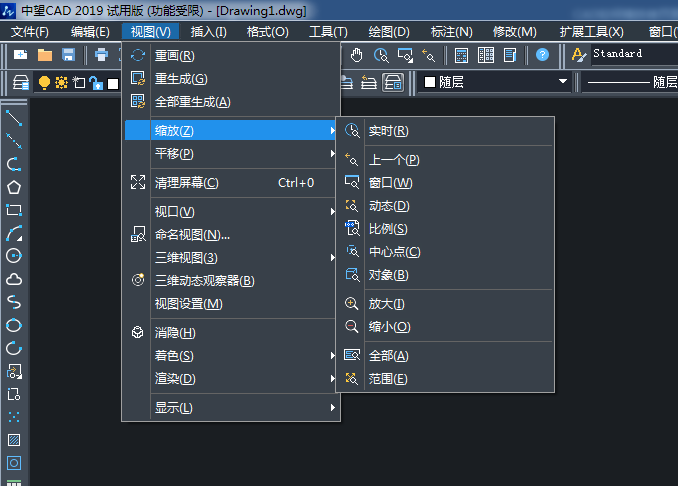Click the Pan hand icon in toolbar
The width and height of the screenshot is (678, 486).
click(357, 54)
